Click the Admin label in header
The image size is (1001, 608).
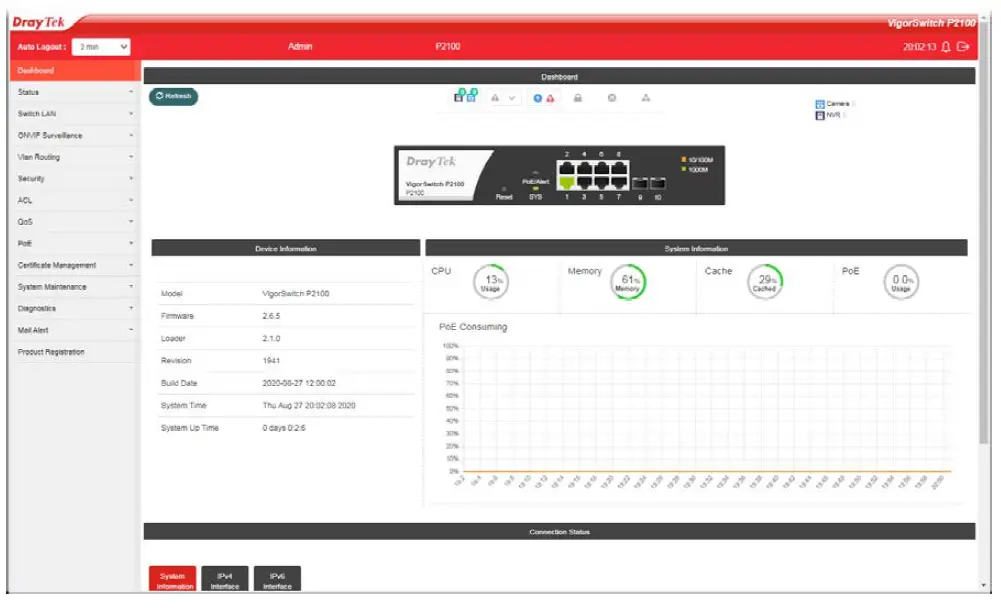pos(300,47)
